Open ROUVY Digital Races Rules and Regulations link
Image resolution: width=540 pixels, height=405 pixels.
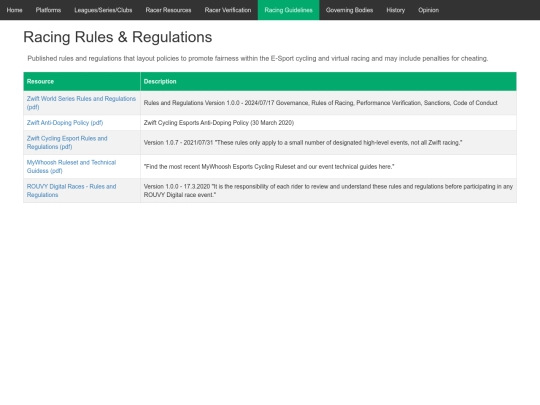(x=71, y=191)
